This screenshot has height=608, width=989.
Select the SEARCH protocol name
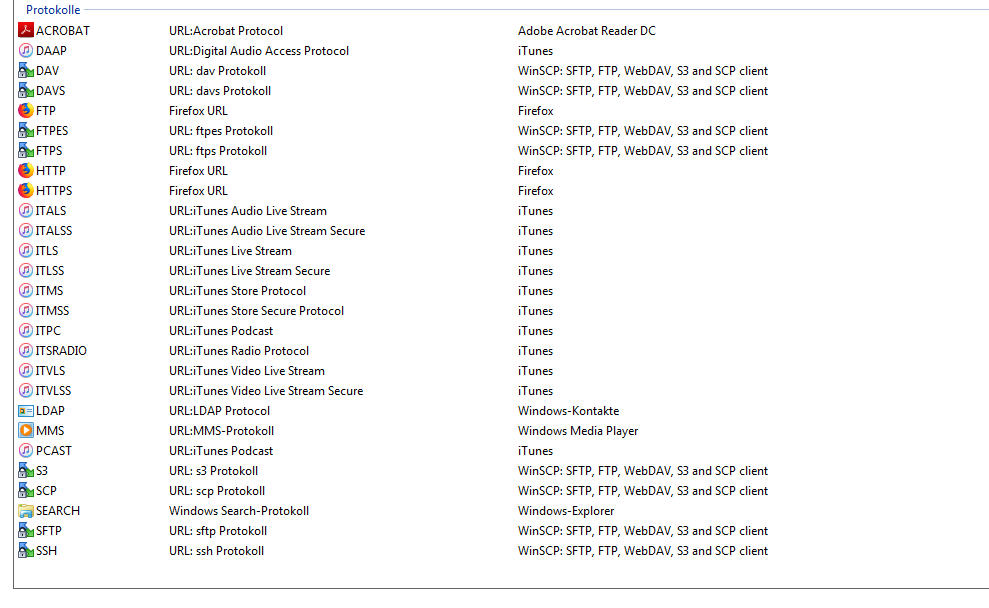[x=57, y=511]
